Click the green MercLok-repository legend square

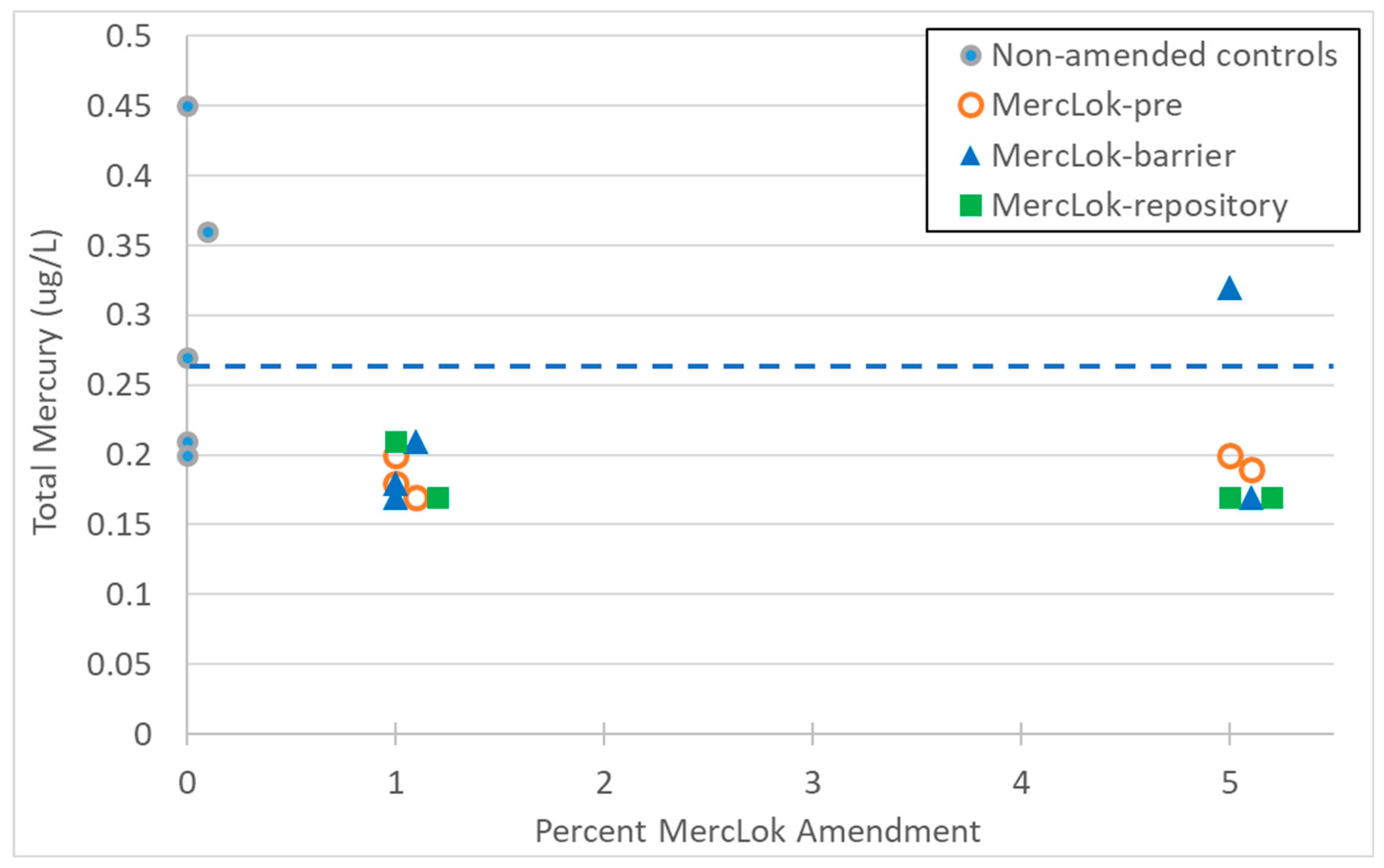coord(970,206)
